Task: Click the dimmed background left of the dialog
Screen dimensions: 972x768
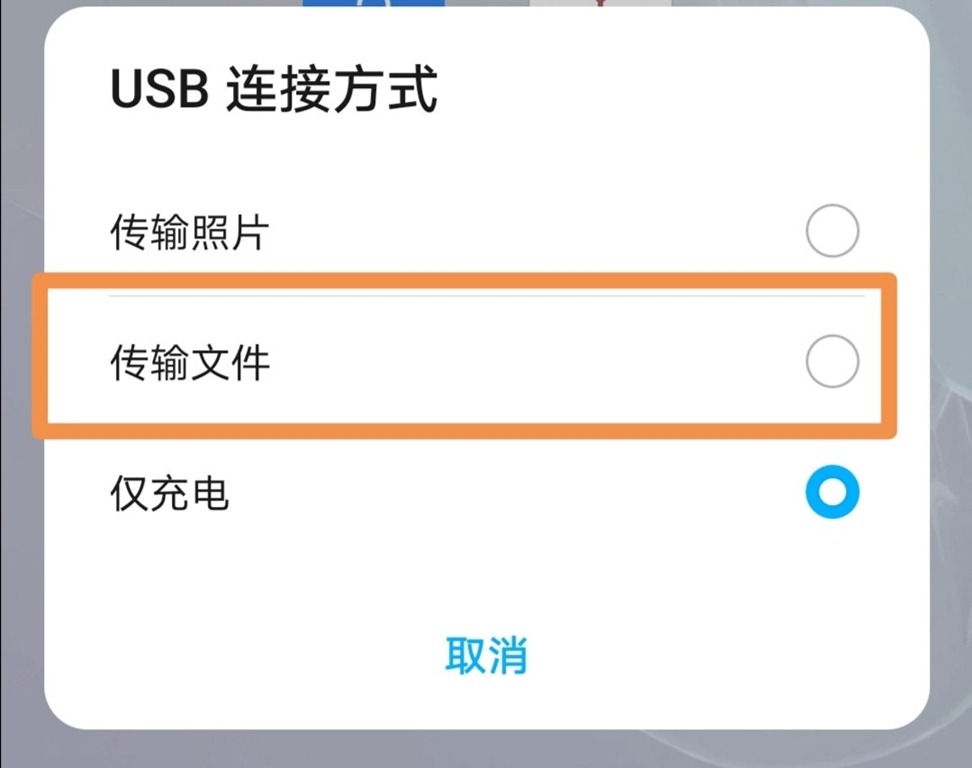Action: [x=20, y=400]
